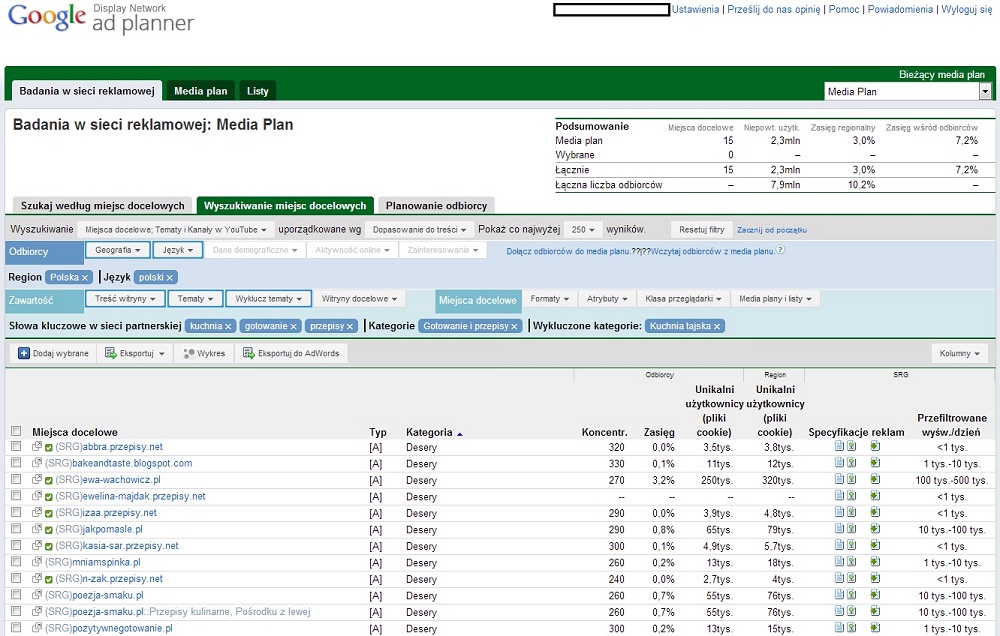Expand the Wyklucz tematy dropdown
Screen dimensions: 1000x636
(x=268, y=299)
